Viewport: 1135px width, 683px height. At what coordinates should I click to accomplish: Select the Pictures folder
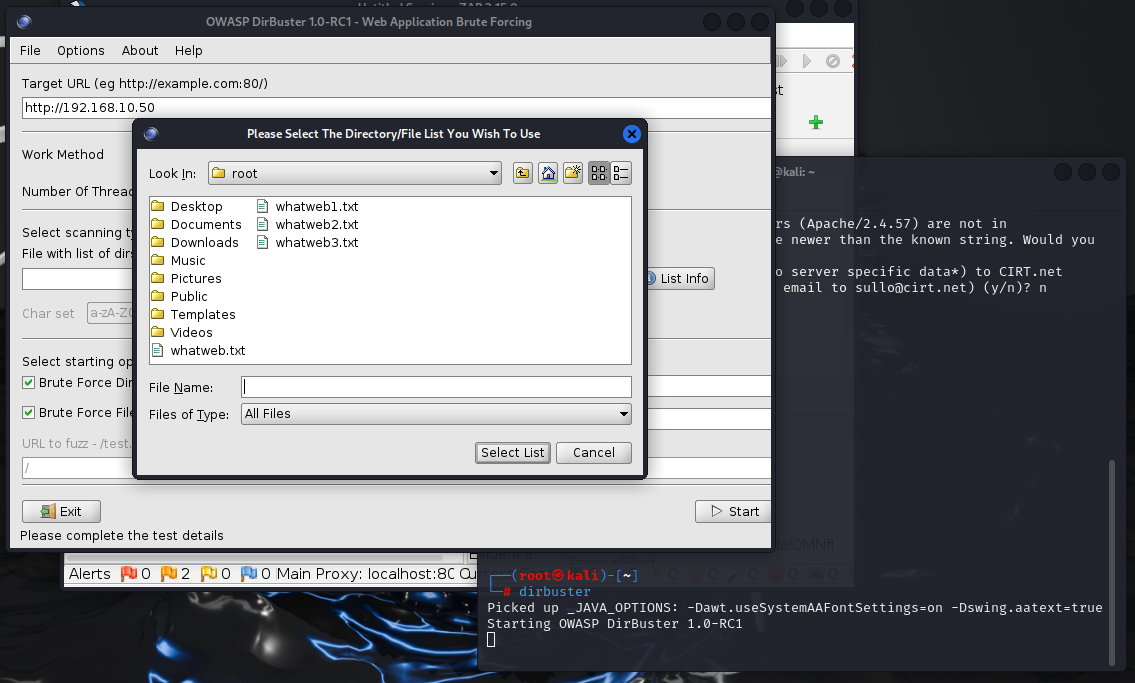point(187,279)
